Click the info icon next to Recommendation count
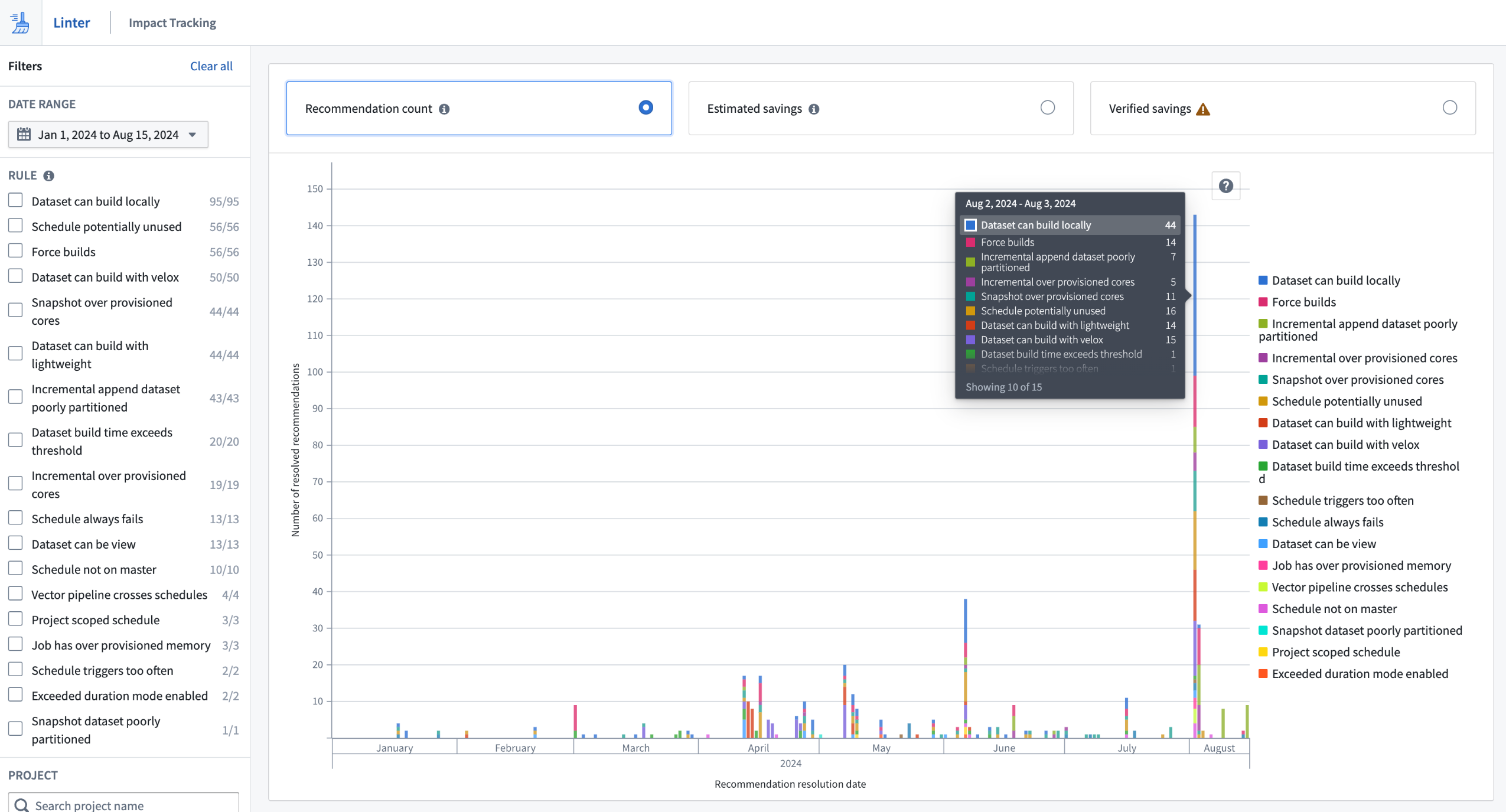Screen dimensions: 1506x812 pyautogui.click(x=444, y=108)
